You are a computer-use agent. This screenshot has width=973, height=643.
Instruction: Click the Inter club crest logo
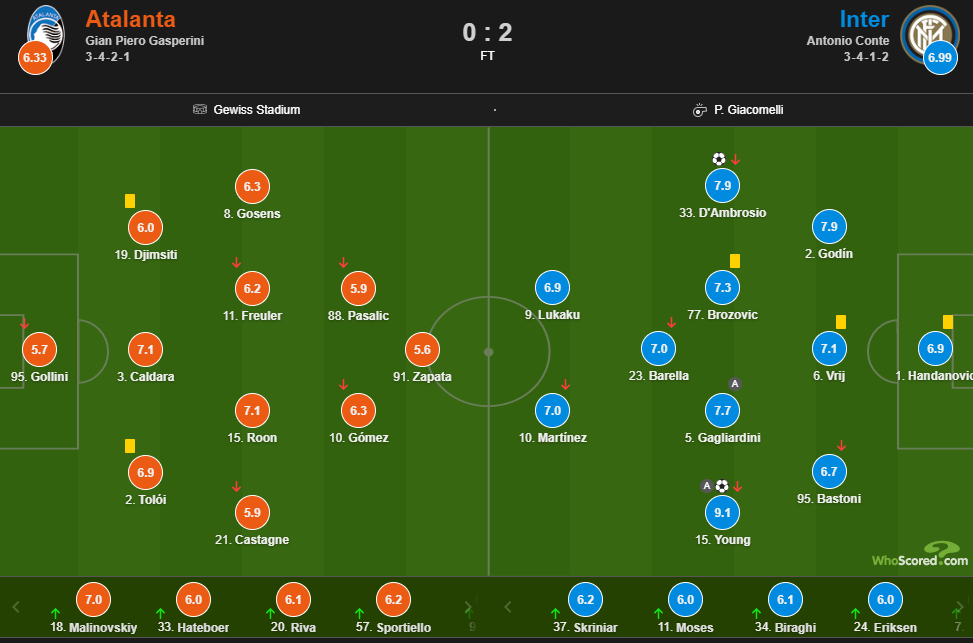coord(930,34)
